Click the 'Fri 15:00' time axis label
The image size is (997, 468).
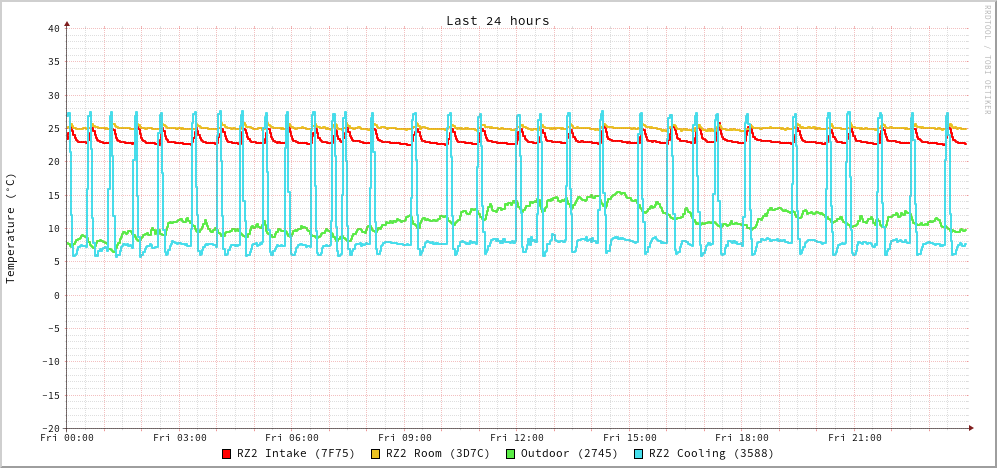[x=629, y=437]
